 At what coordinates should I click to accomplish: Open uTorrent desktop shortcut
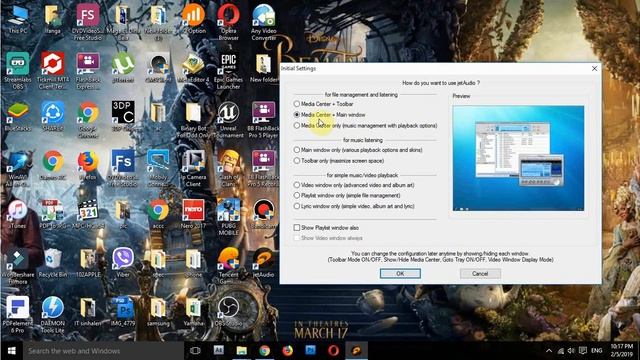click(x=123, y=67)
